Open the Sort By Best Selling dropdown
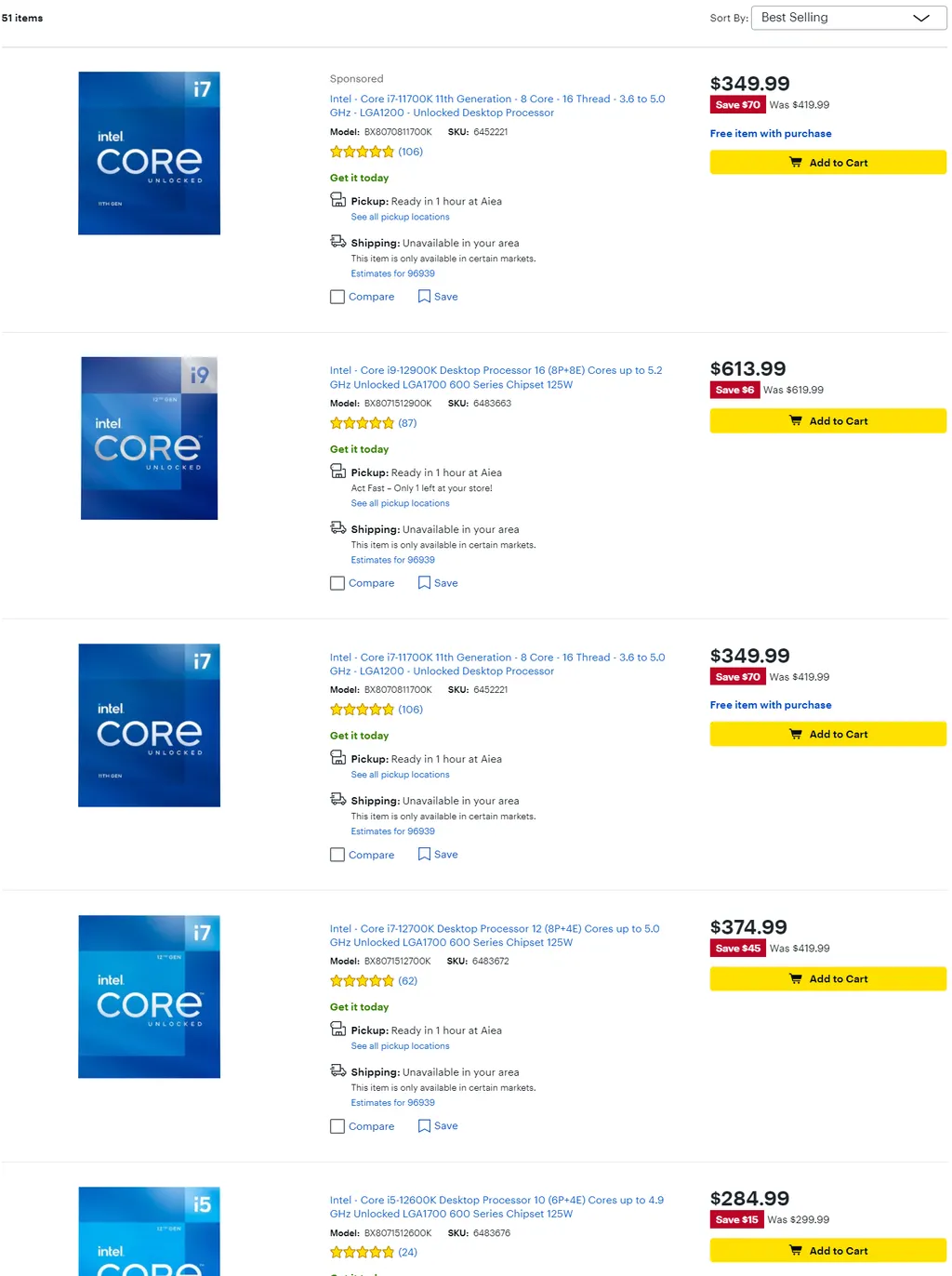Screen dimensions: 952x1276 click(x=848, y=18)
